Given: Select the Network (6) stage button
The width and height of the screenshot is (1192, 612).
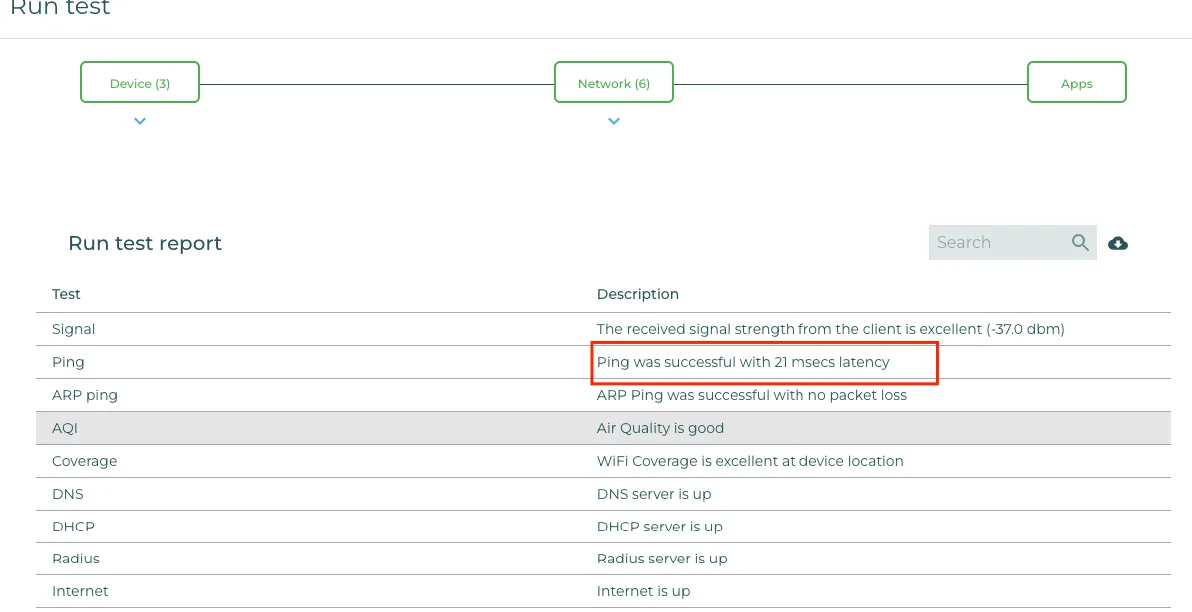Looking at the screenshot, I should [613, 82].
